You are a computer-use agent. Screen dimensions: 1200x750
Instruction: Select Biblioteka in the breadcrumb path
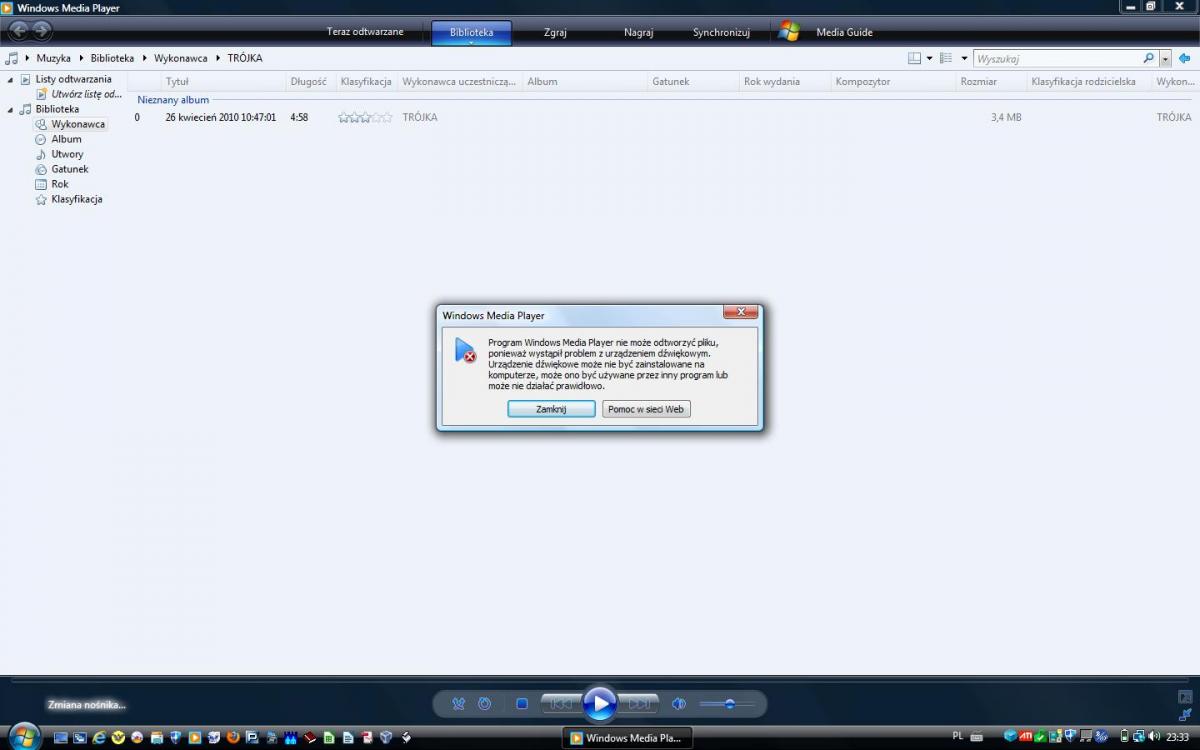click(x=112, y=58)
